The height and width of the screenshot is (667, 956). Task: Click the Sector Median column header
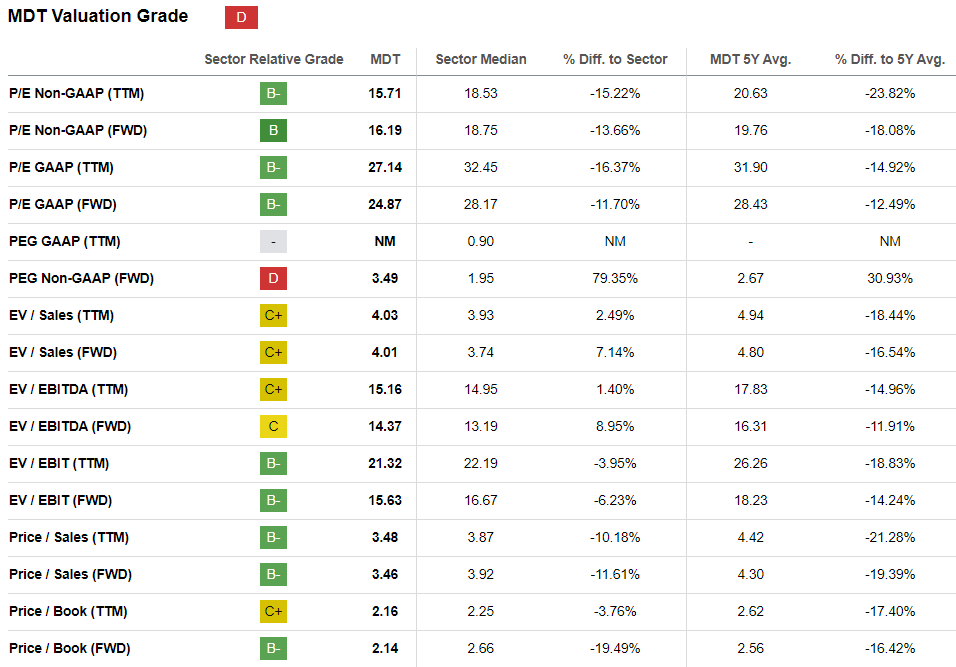(x=481, y=59)
